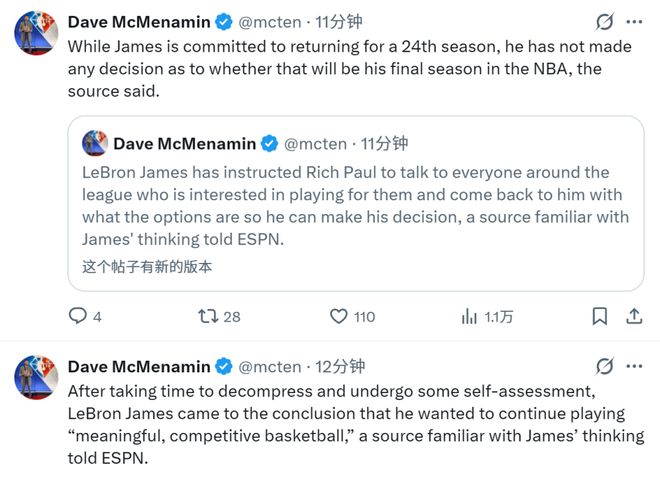Share the first tweet via upload icon
Viewport: 660px width, 477px height.
[x=634, y=316]
